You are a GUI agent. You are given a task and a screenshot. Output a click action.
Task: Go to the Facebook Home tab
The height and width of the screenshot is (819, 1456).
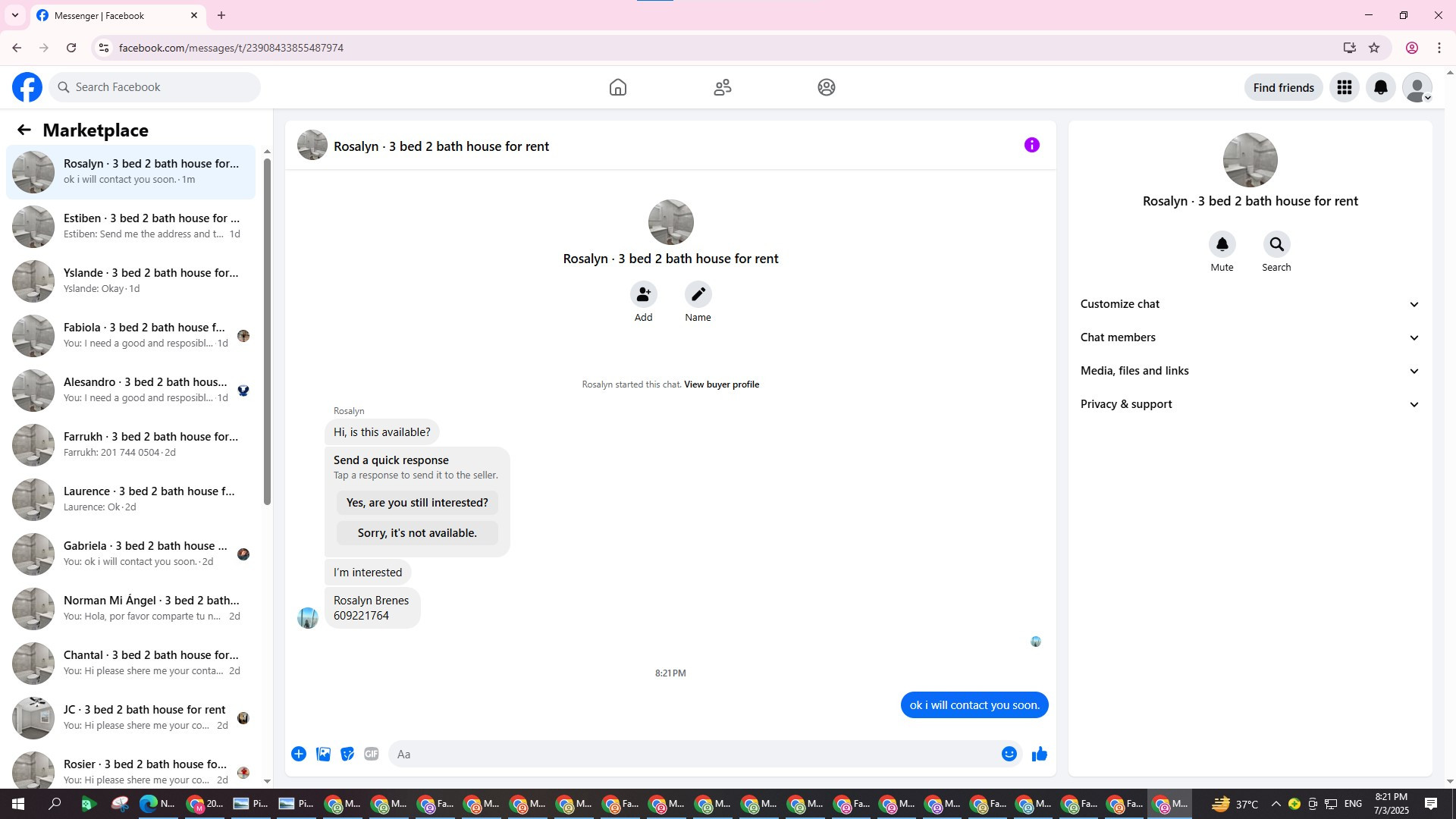617,87
